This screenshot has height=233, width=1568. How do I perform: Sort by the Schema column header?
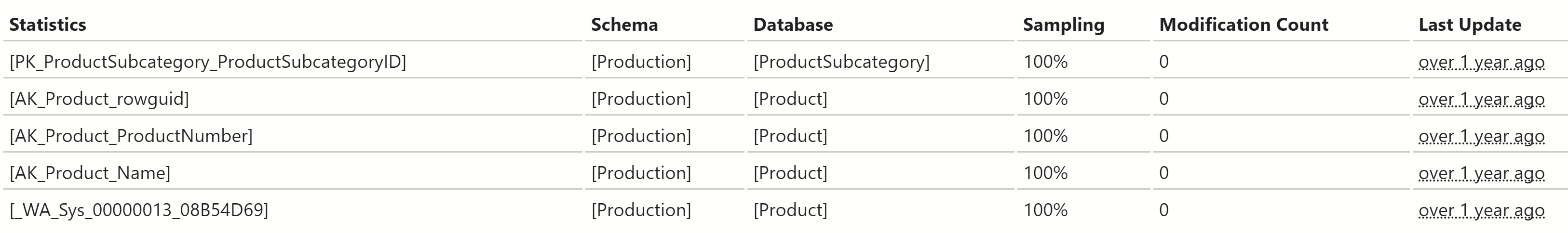(x=624, y=25)
